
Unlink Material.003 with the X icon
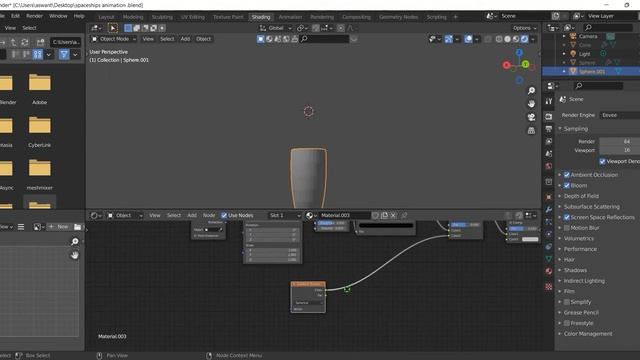click(x=393, y=216)
